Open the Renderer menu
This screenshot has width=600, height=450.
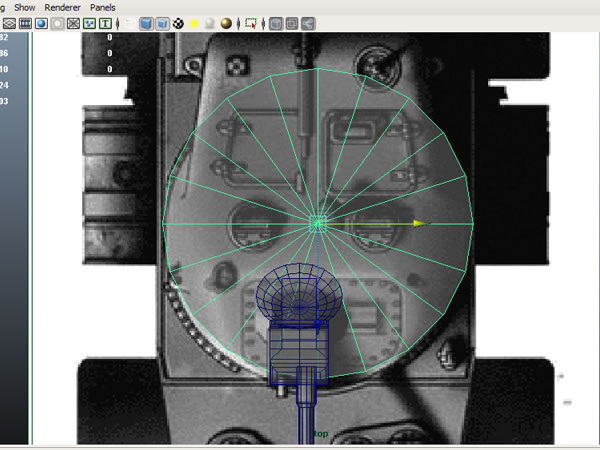pyautogui.click(x=62, y=7)
